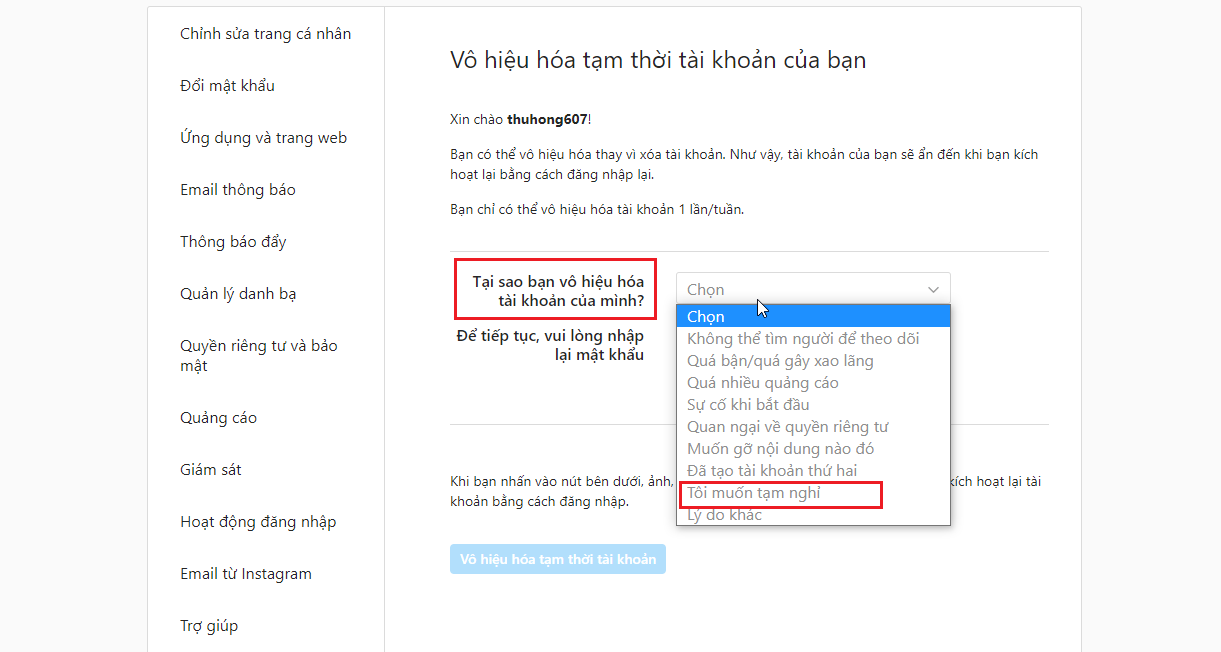Open Ứng dụng và trang web section
1221x652 pixels.
(x=263, y=138)
